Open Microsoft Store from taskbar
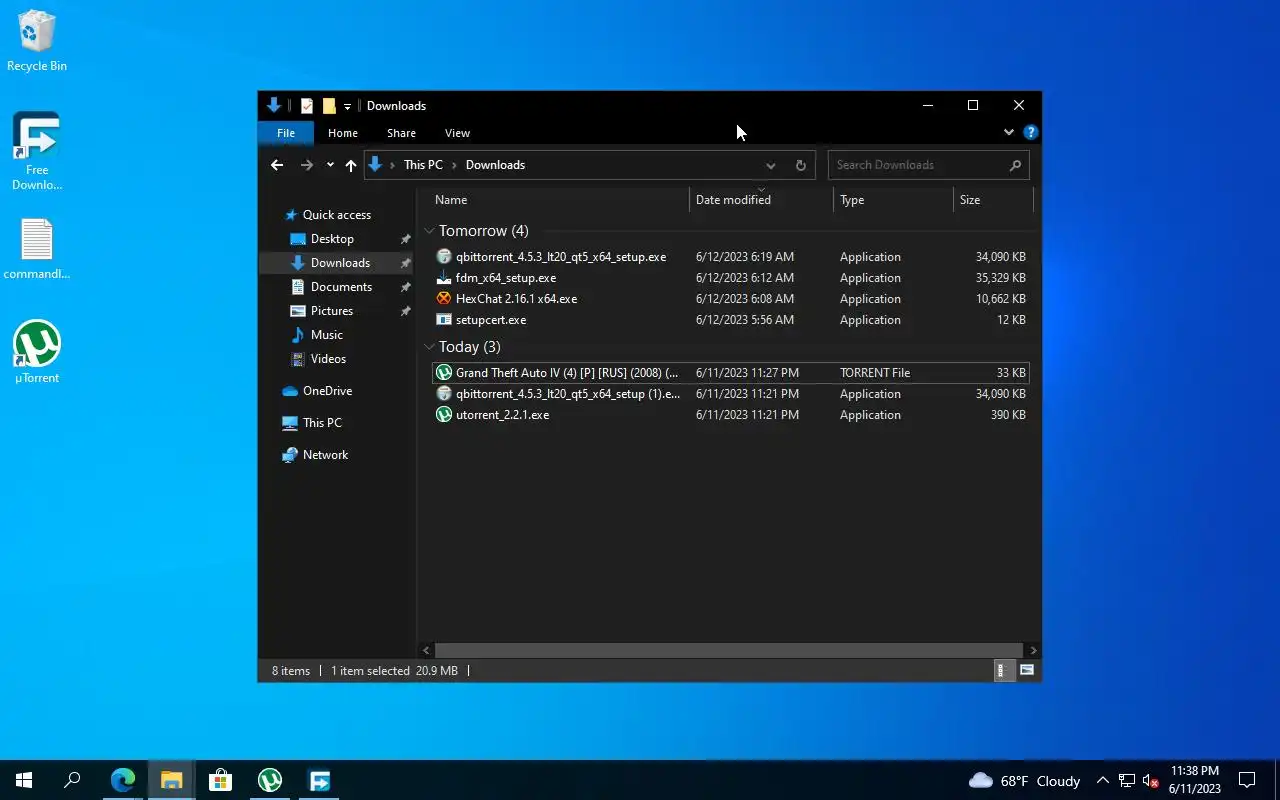Screen dimensions: 1280x800 (x=220, y=780)
